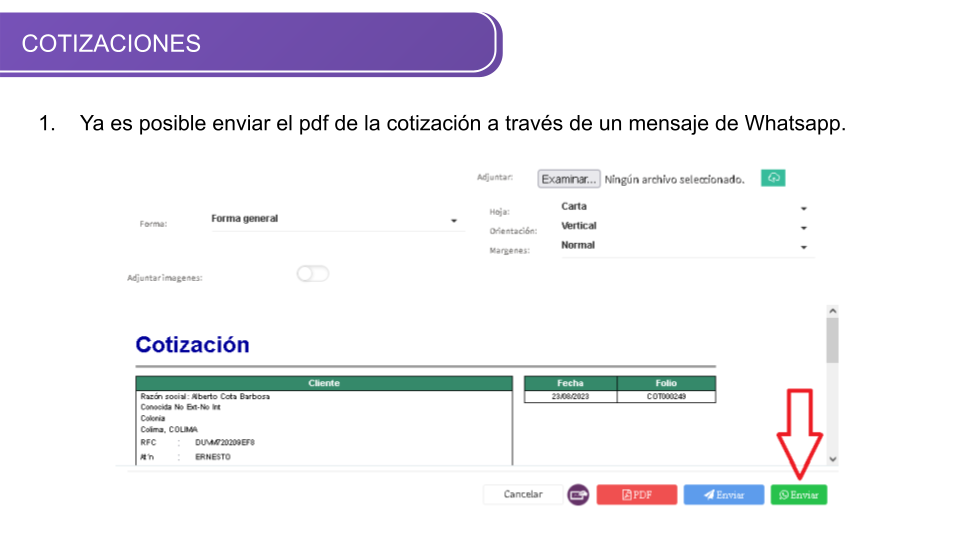Click the preview scrollbar up arrow
The height and width of the screenshot is (540, 960).
click(x=833, y=311)
